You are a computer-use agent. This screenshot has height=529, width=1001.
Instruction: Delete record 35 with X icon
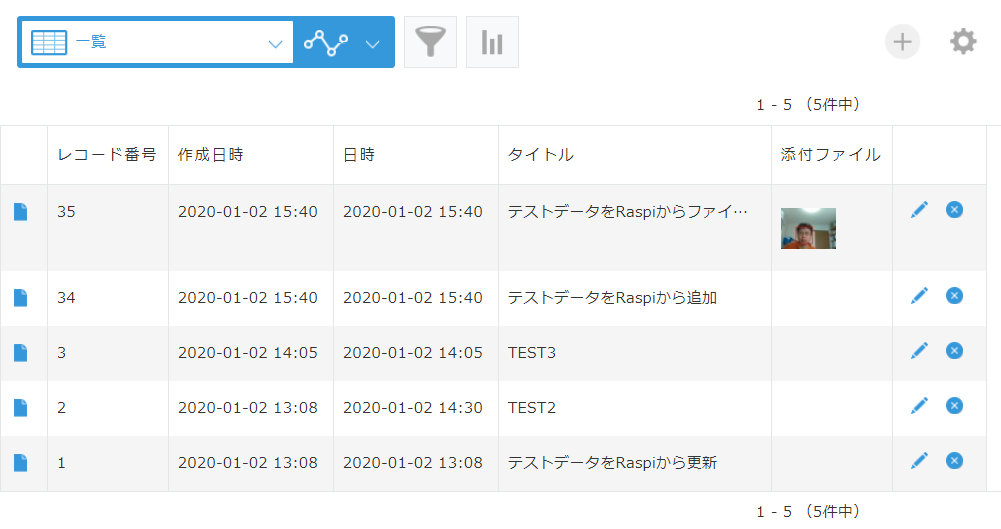pyautogui.click(x=954, y=210)
